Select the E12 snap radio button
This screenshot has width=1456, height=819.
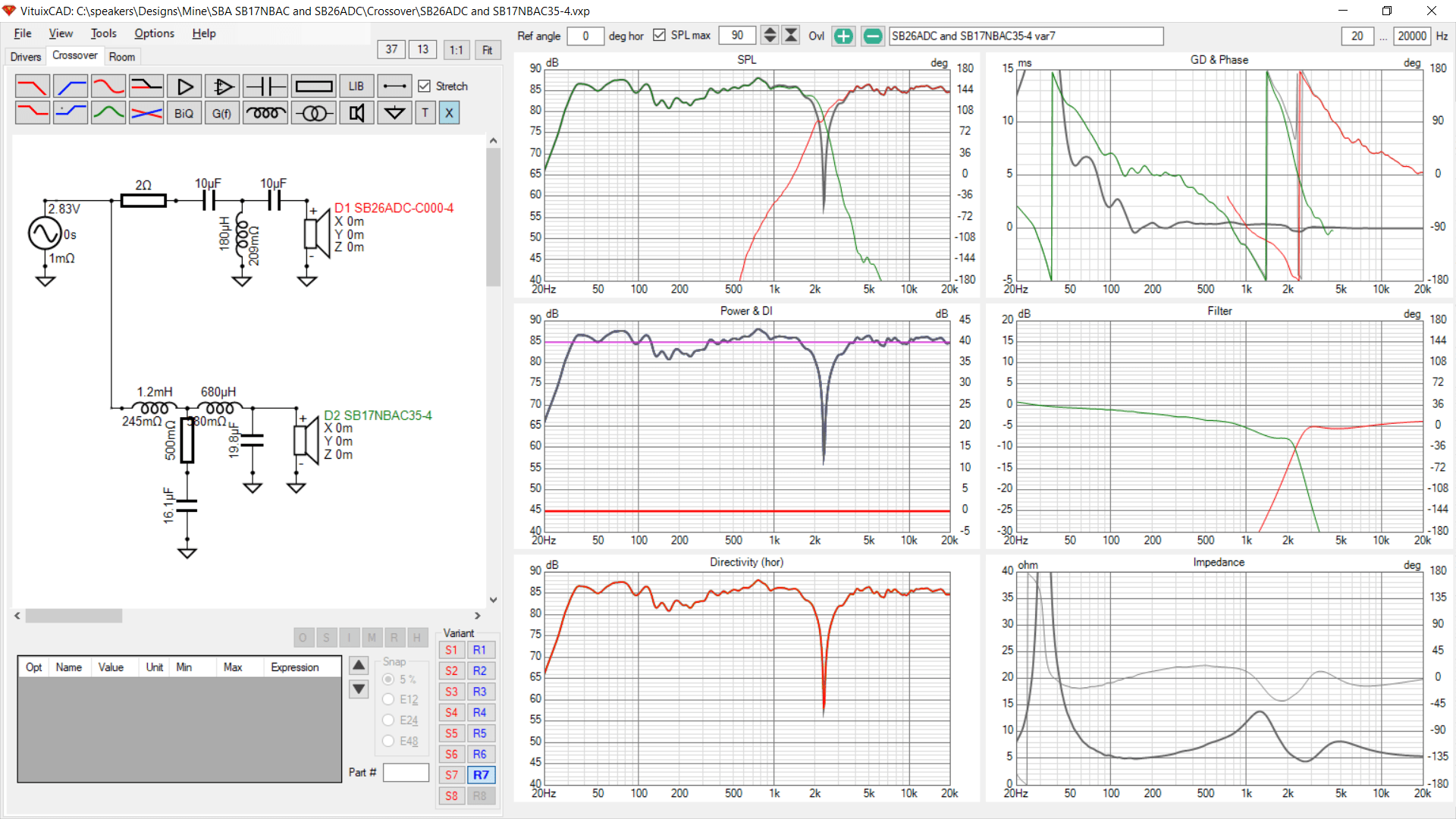pyautogui.click(x=388, y=700)
